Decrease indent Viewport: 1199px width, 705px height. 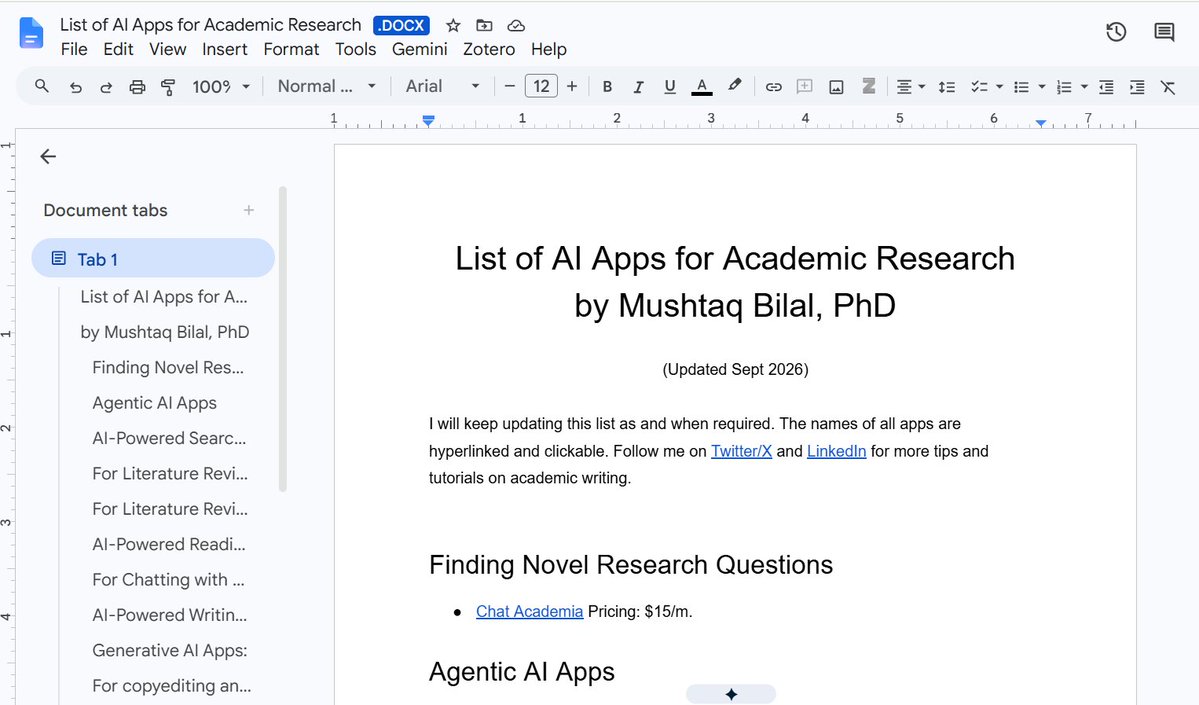point(1106,87)
